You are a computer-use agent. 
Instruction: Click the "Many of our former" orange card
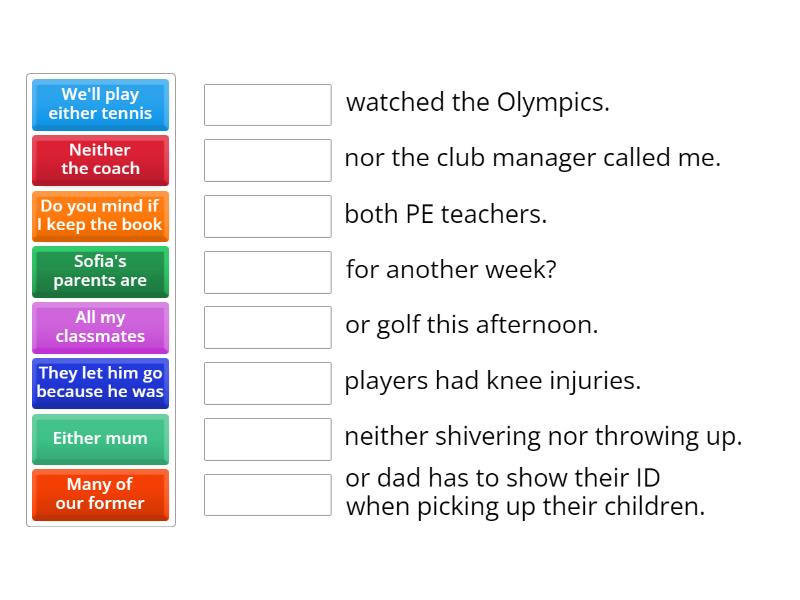[100, 495]
